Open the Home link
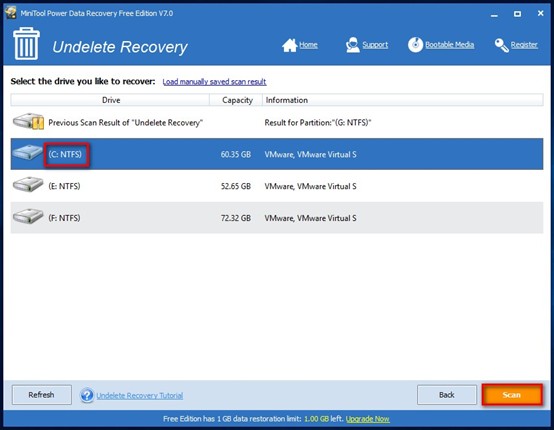The height and width of the screenshot is (430, 554). [308, 45]
